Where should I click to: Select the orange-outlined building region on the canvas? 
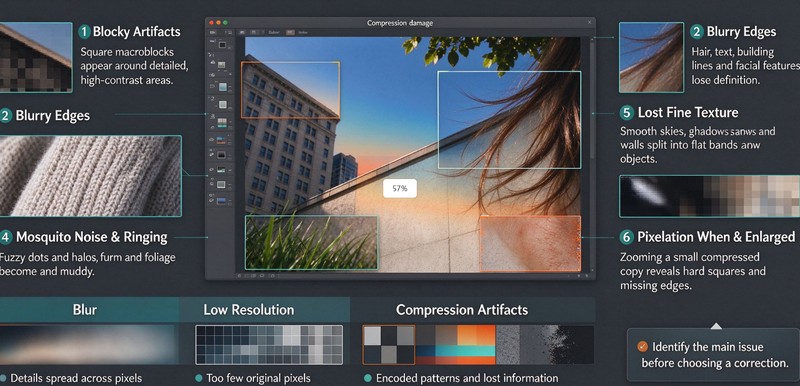tap(290, 90)
